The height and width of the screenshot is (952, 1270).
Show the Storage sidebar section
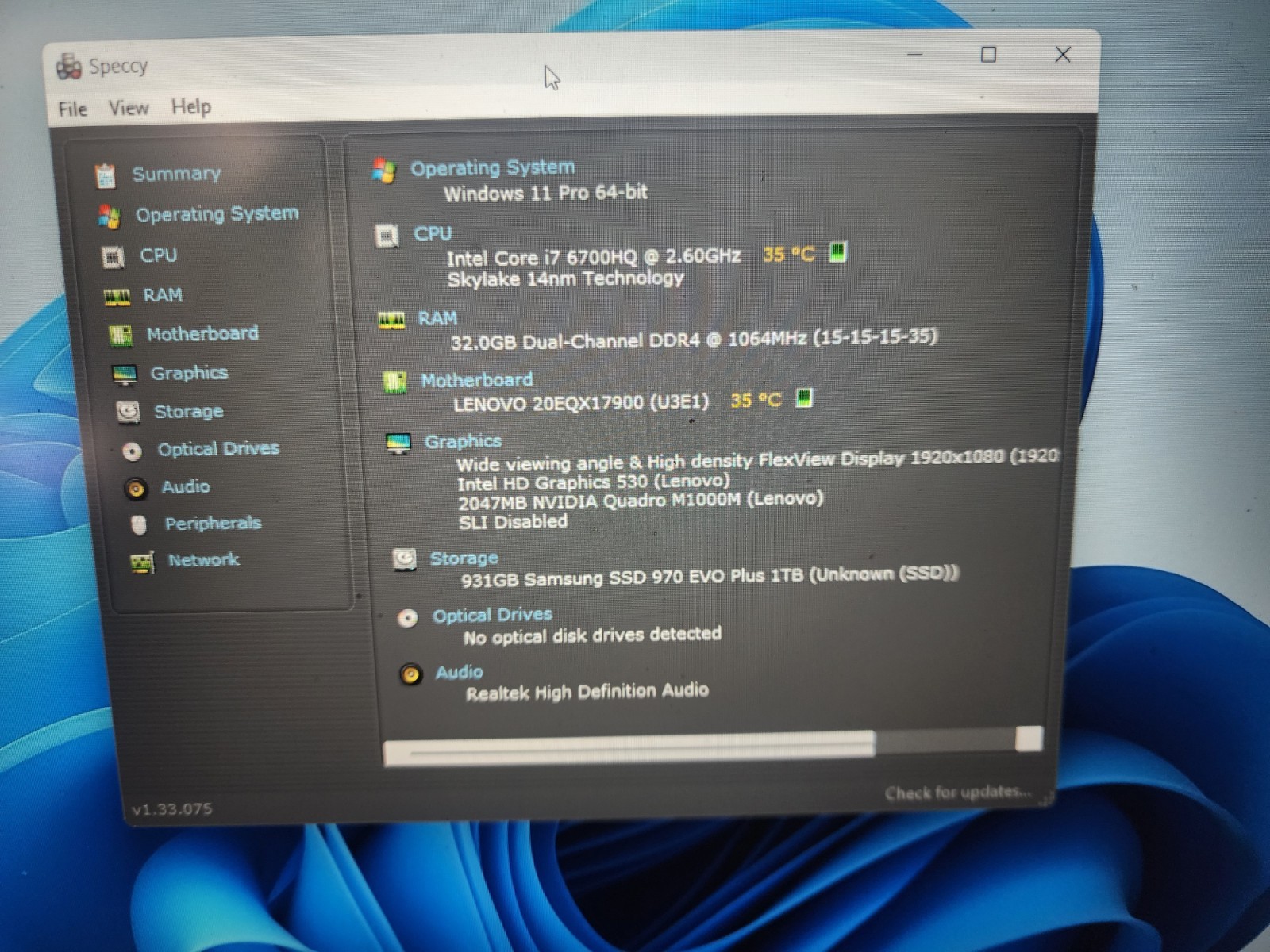188,411
